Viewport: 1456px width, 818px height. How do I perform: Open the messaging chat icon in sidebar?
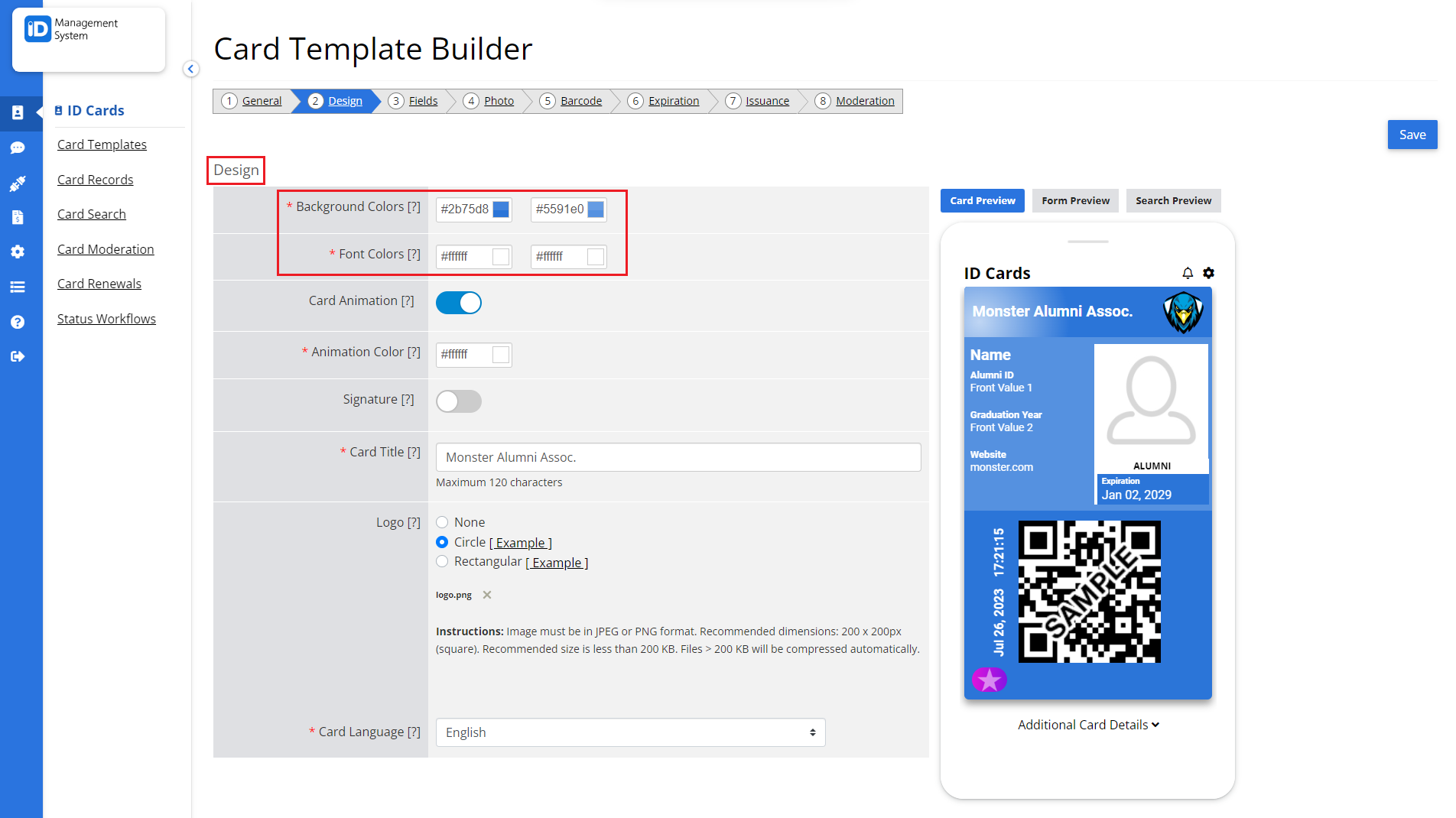[18, 148]
